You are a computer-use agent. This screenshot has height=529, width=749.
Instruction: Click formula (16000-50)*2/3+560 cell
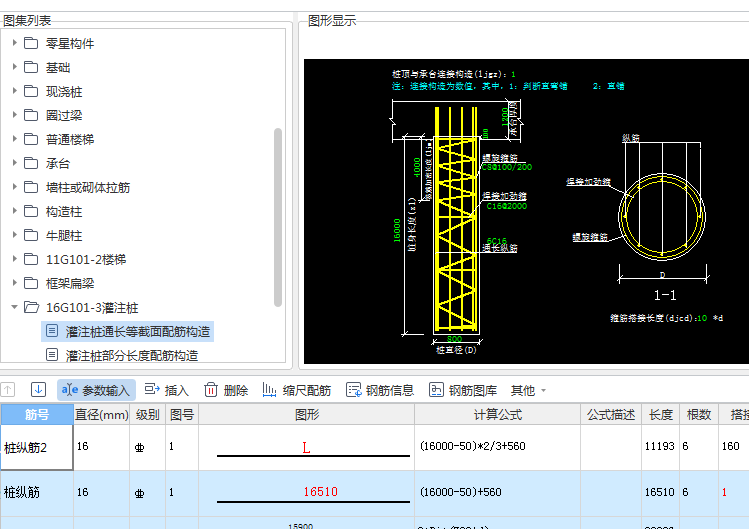pos(497,446)
